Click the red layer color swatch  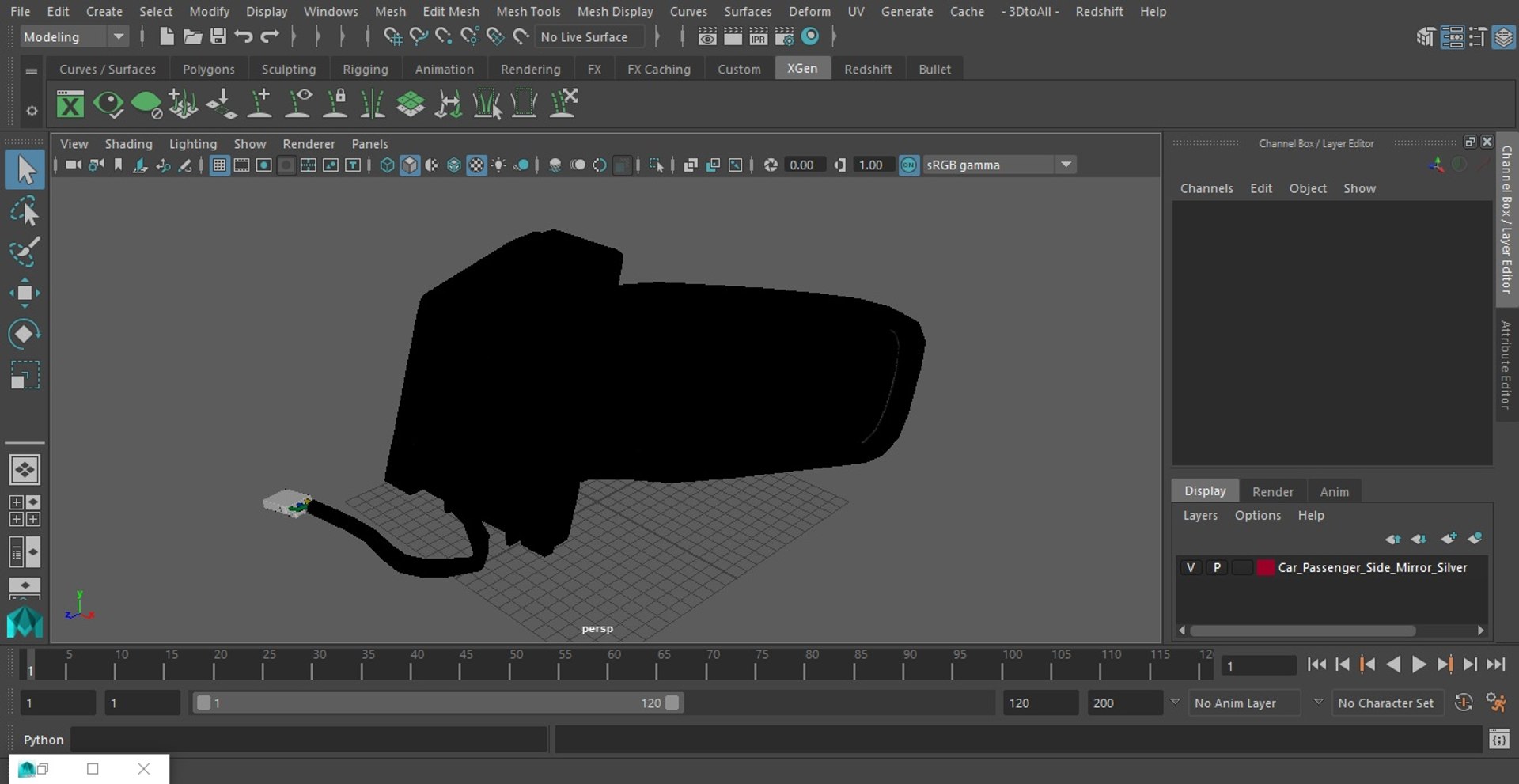tap(1266, 567)
